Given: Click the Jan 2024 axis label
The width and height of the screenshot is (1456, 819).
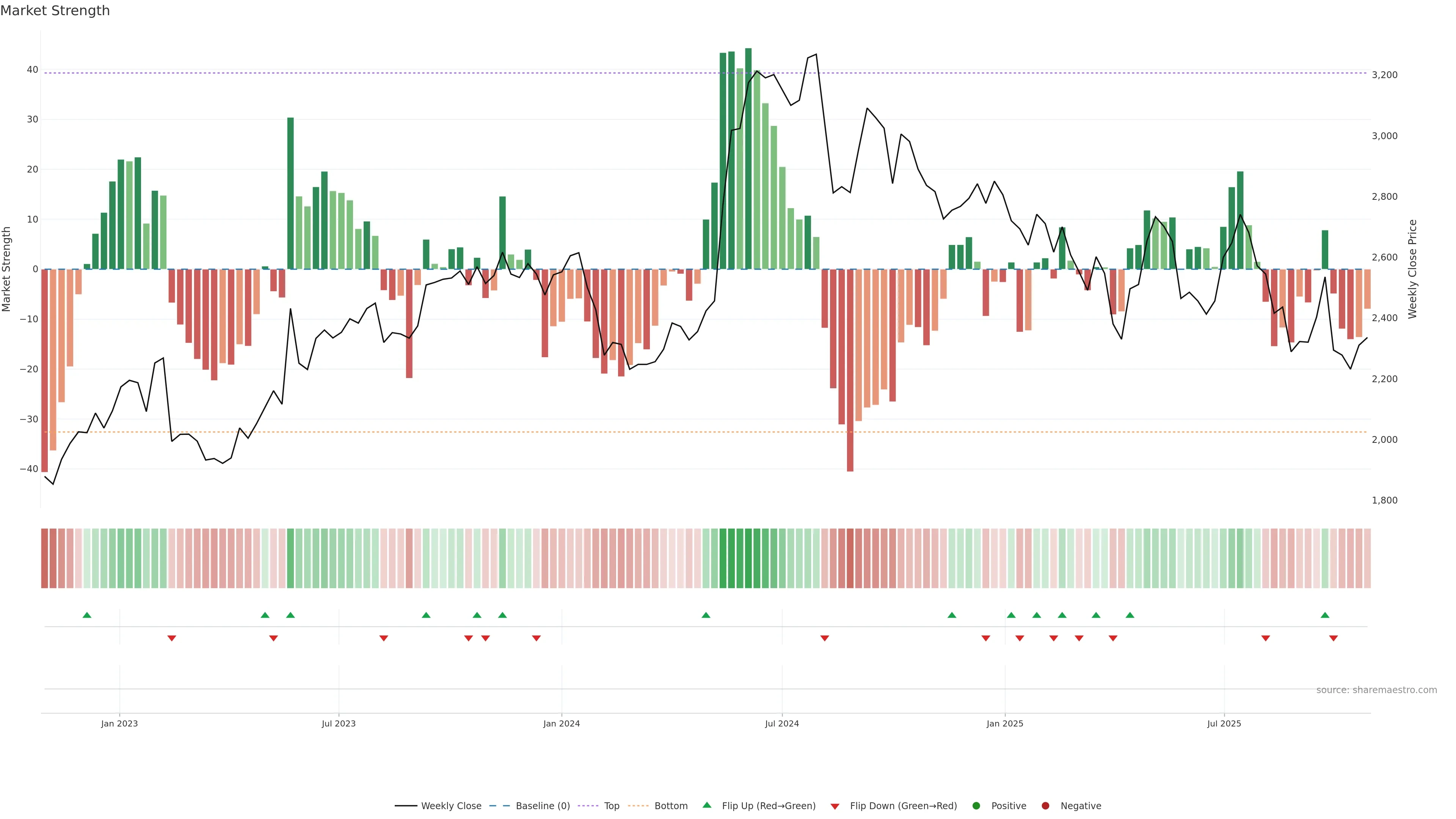Looking at the screenshot, I should [561, 723].
